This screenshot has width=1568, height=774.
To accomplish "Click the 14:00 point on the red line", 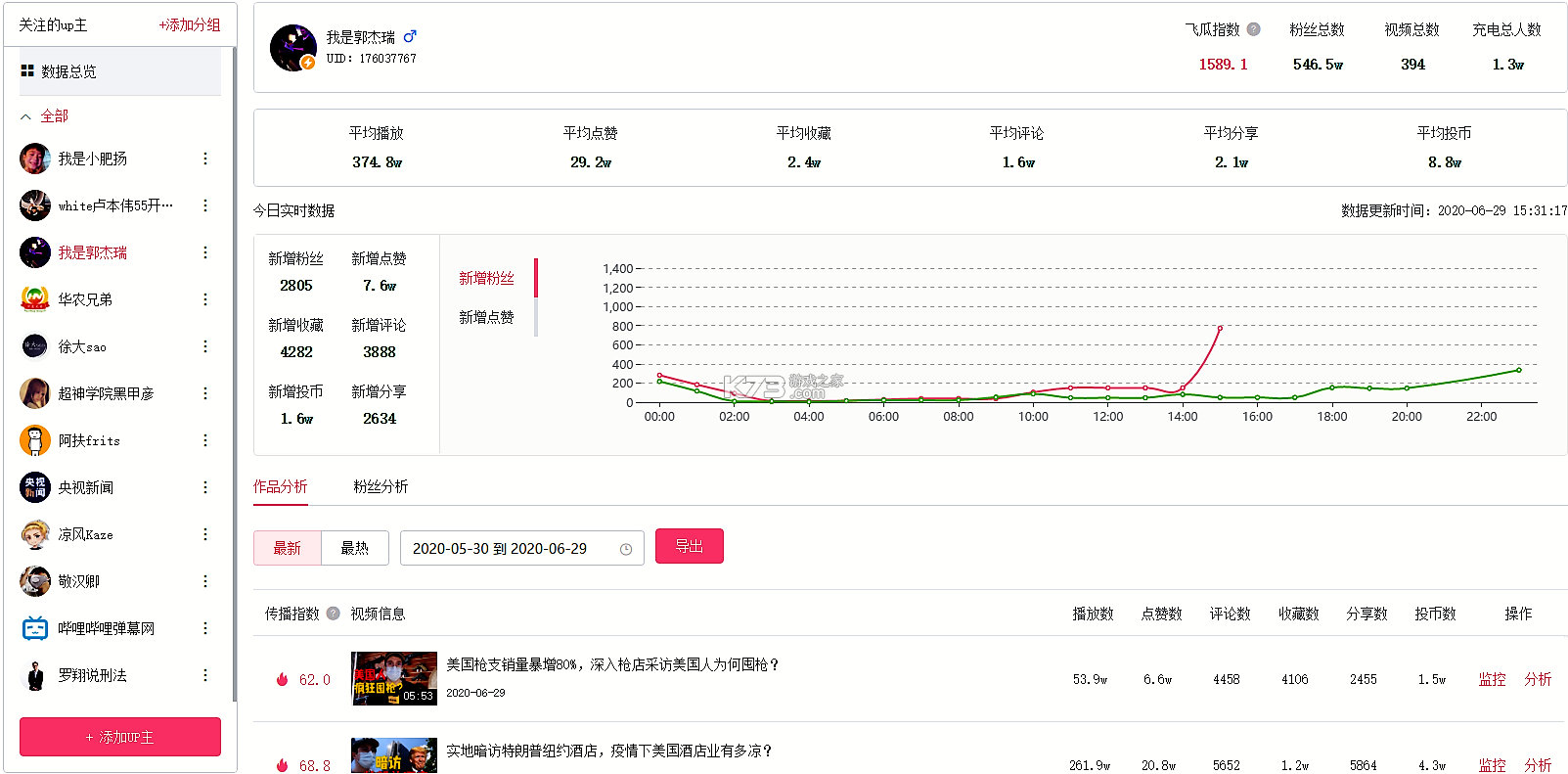I will [x=1183, y=388].
